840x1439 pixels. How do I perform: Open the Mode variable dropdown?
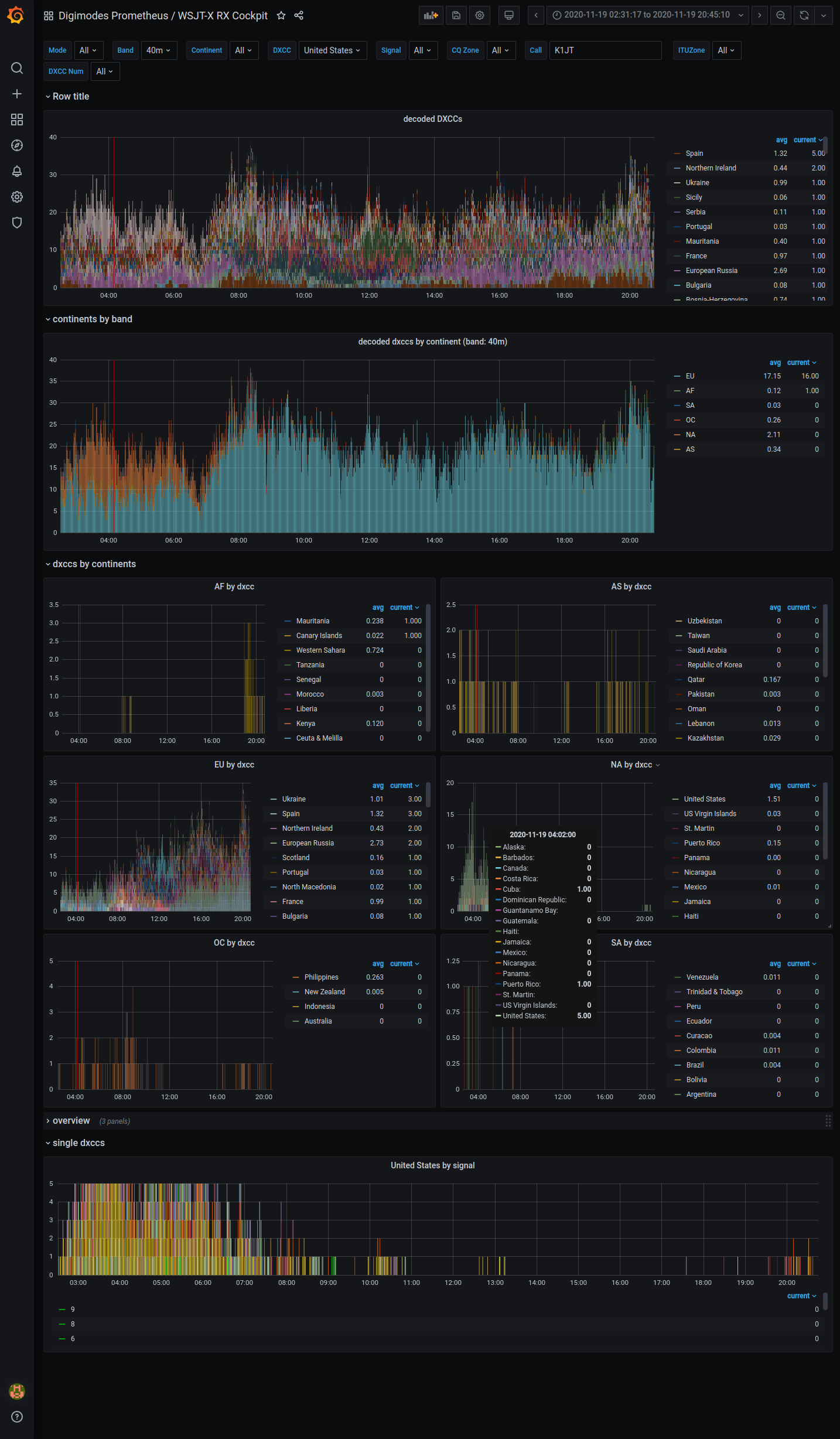88,50
